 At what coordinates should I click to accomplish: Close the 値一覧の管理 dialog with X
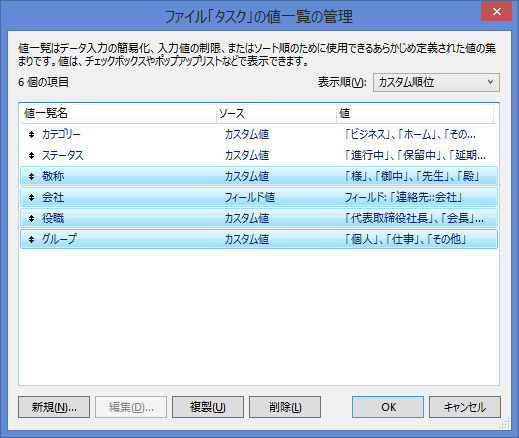pos(496,12)
